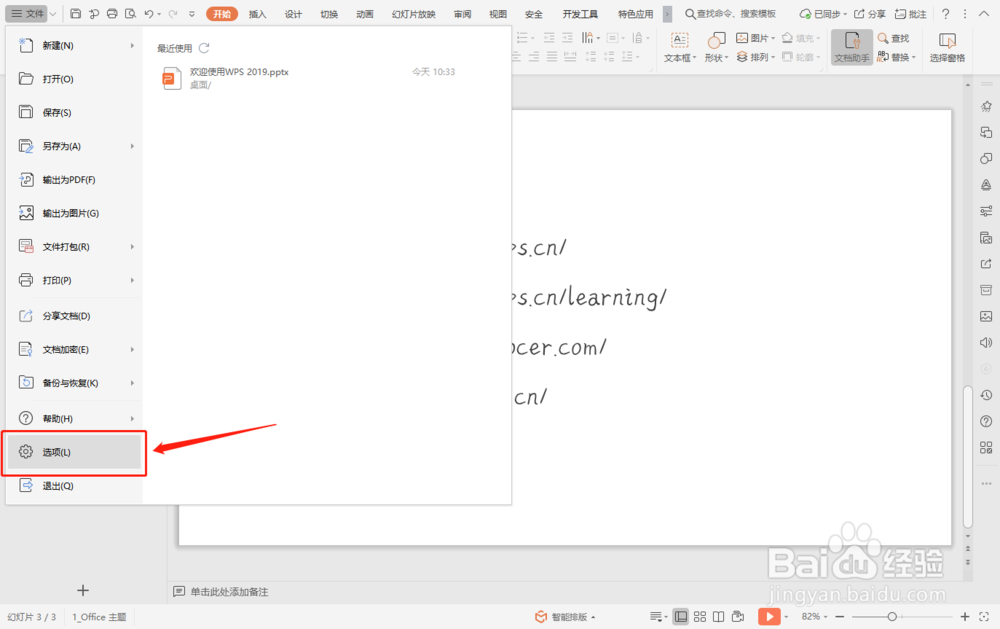The image size is (1000, 629).
Task: Open the 形状 shapes tool
Action: coord(716,47)
